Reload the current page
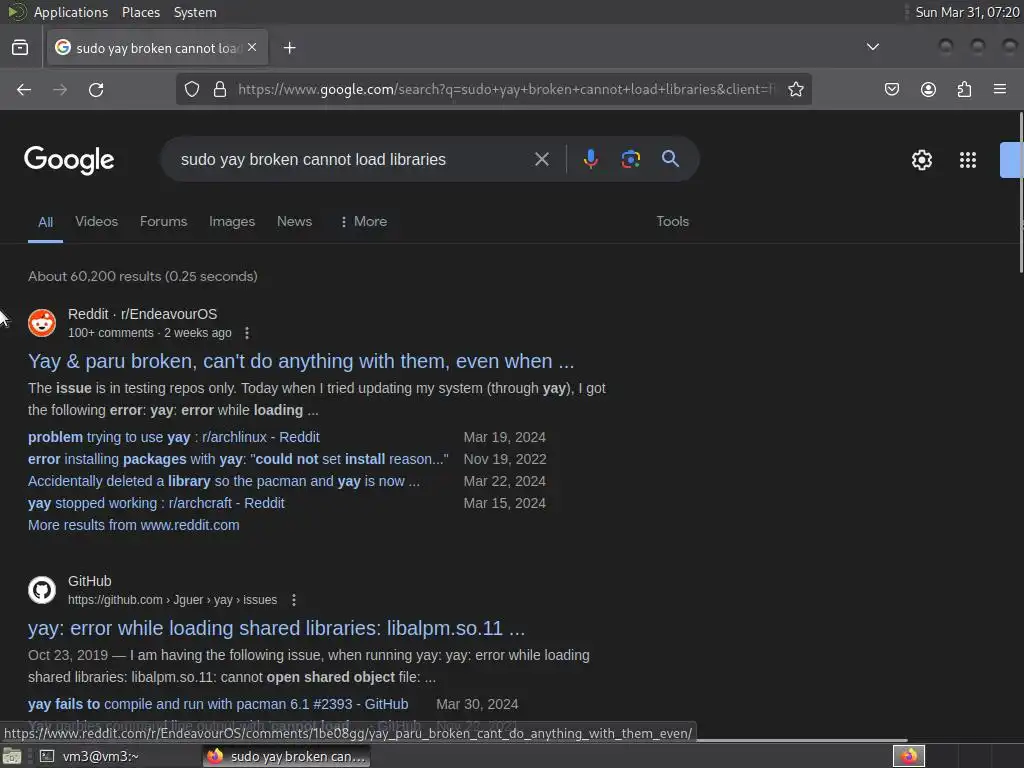Screen dimensions: 1024x768 pyautogui.click(x=96, y=89)
